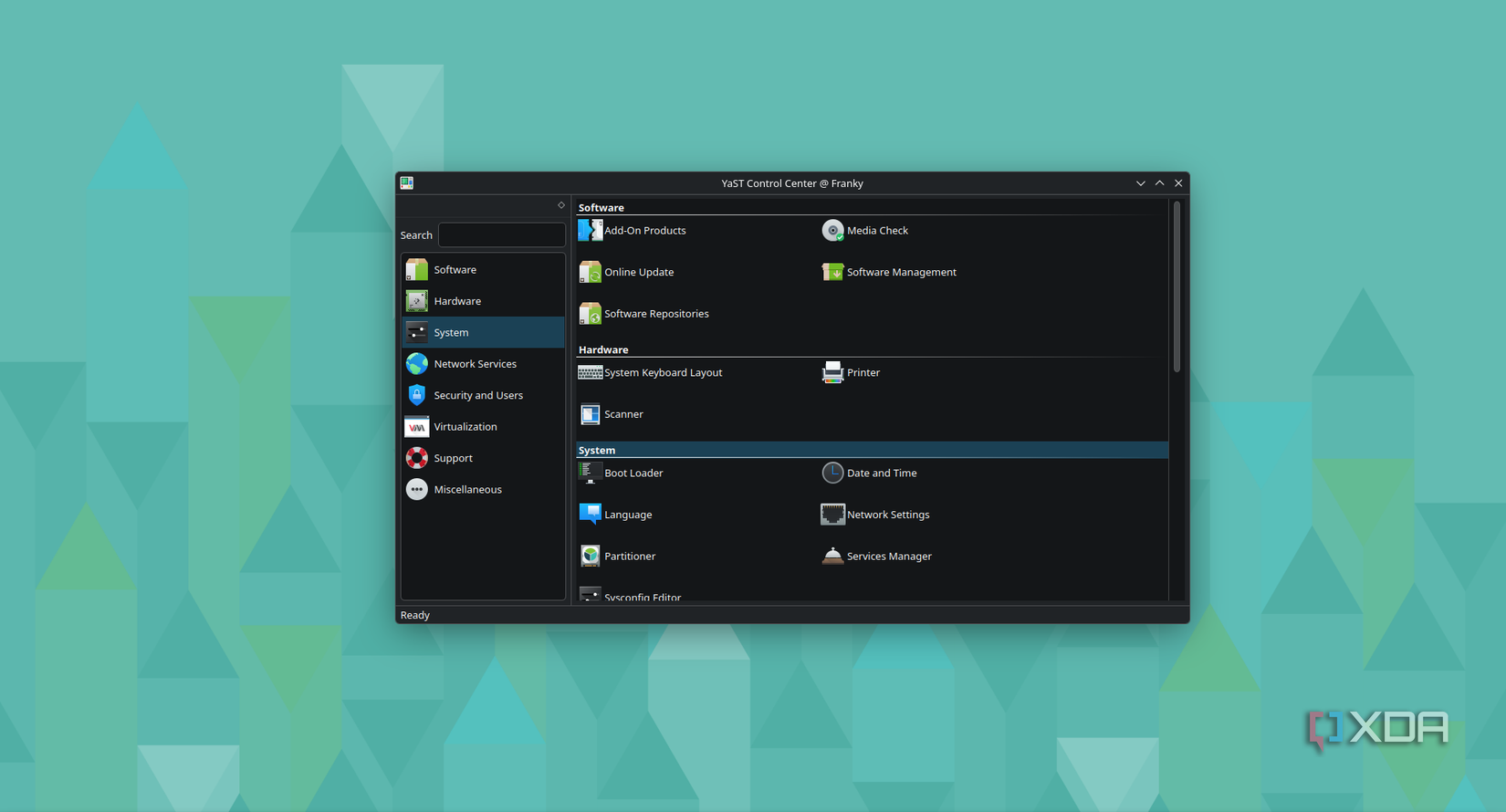Maximize the YaST Control Center window
Viewport: 1506px width, 812px height.
[x=1160, y=183]
